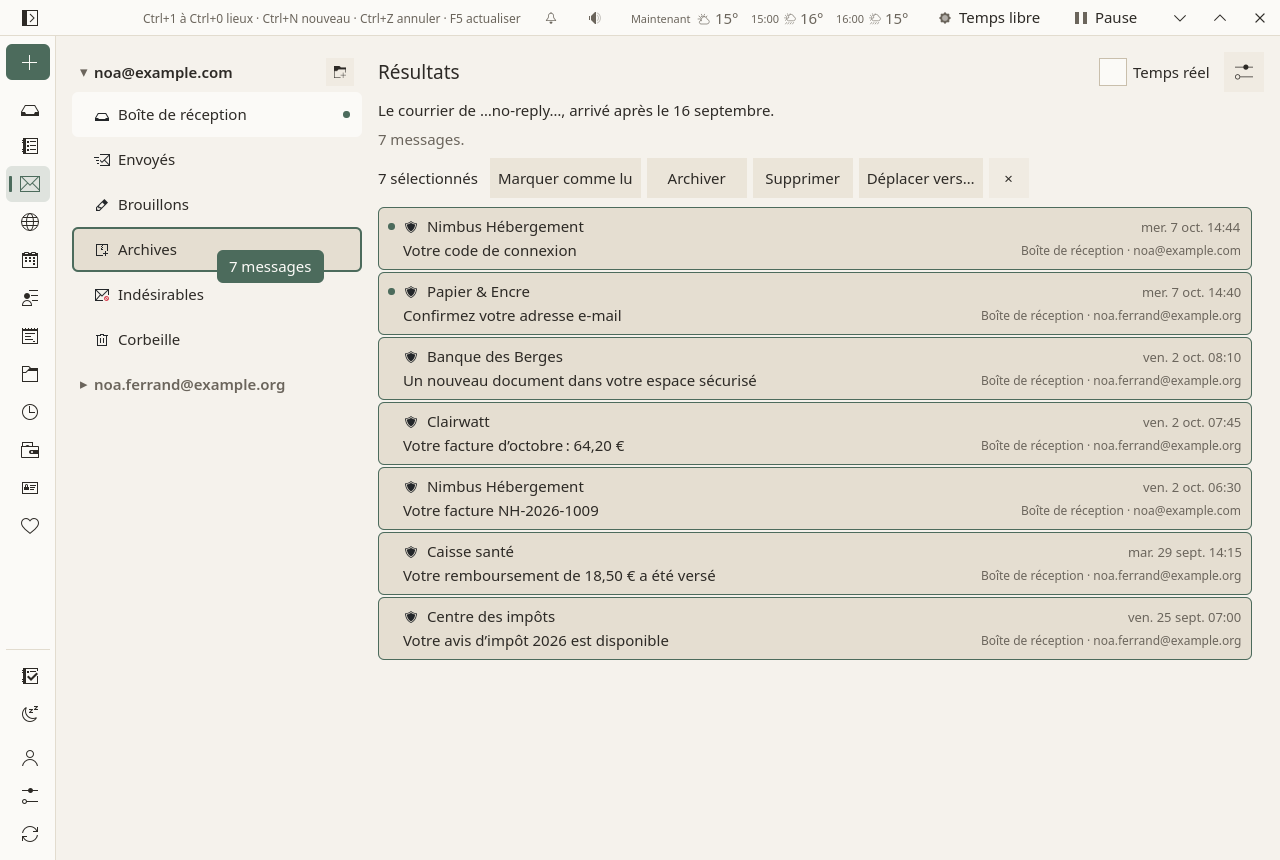The image size is (1280, 860).
Task: Open the contacts person-list icon in left rail
Action: pos(30,298)
